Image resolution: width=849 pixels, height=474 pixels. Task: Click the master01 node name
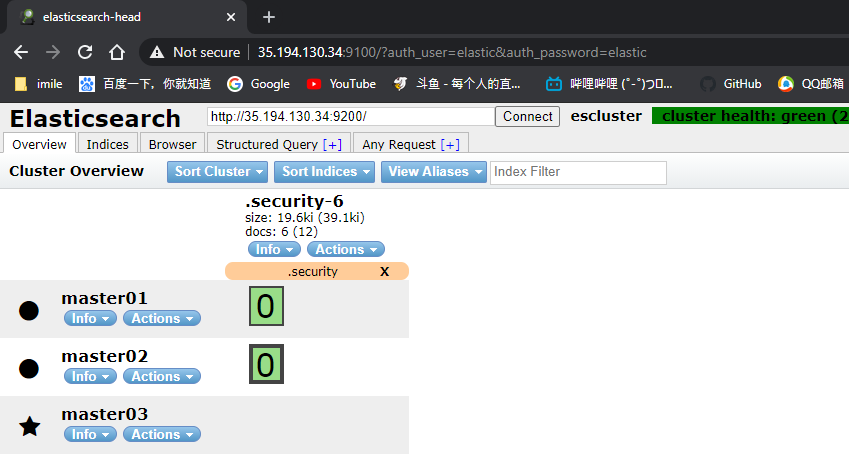(105, 298)
